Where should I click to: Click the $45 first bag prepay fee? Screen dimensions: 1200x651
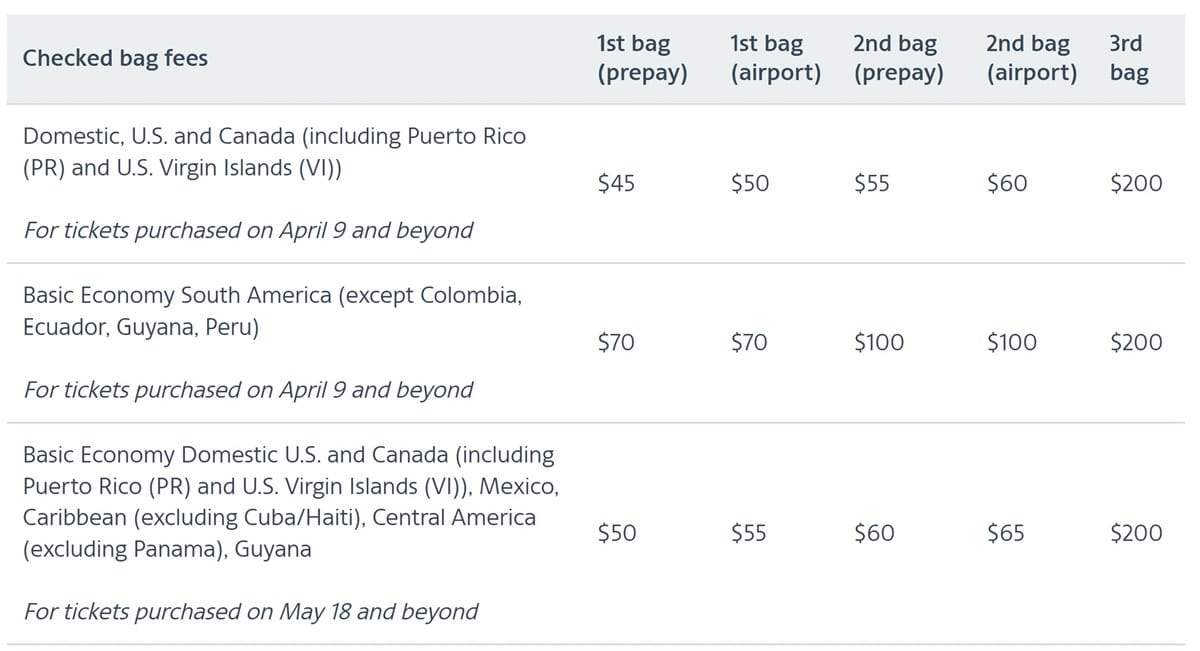coord(615,184)
